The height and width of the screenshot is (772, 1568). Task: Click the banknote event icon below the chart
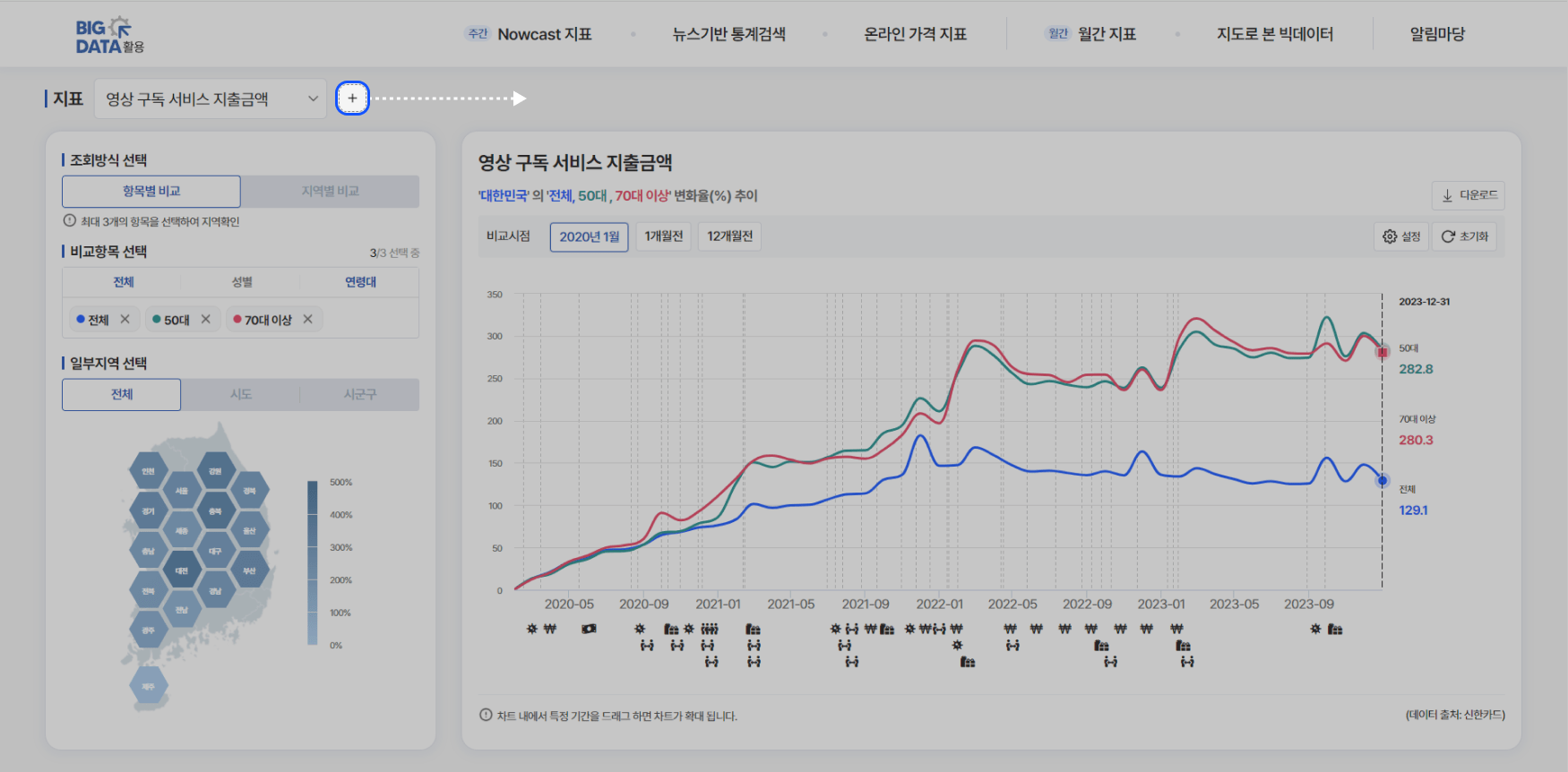tap(589, 629)
